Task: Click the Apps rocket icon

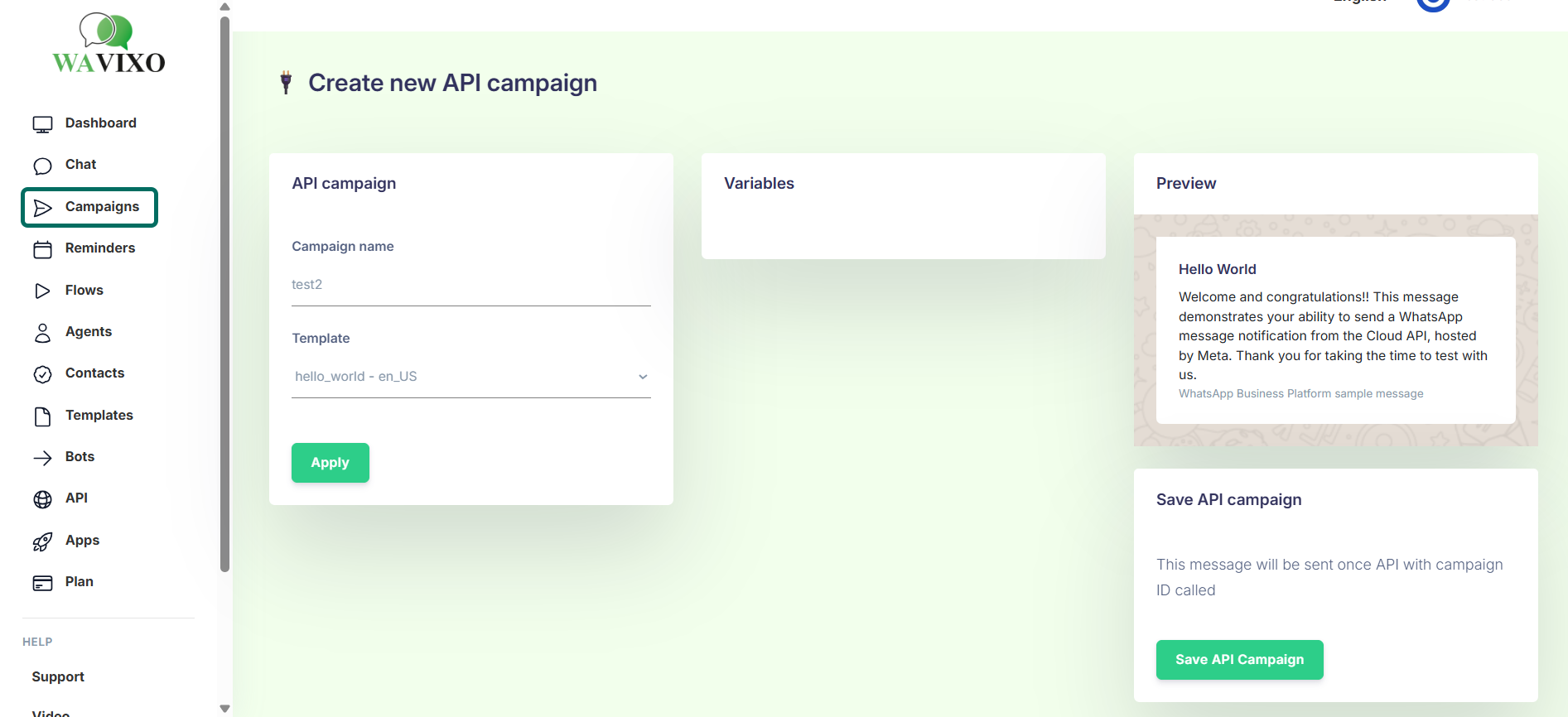Action: point(42,541)
